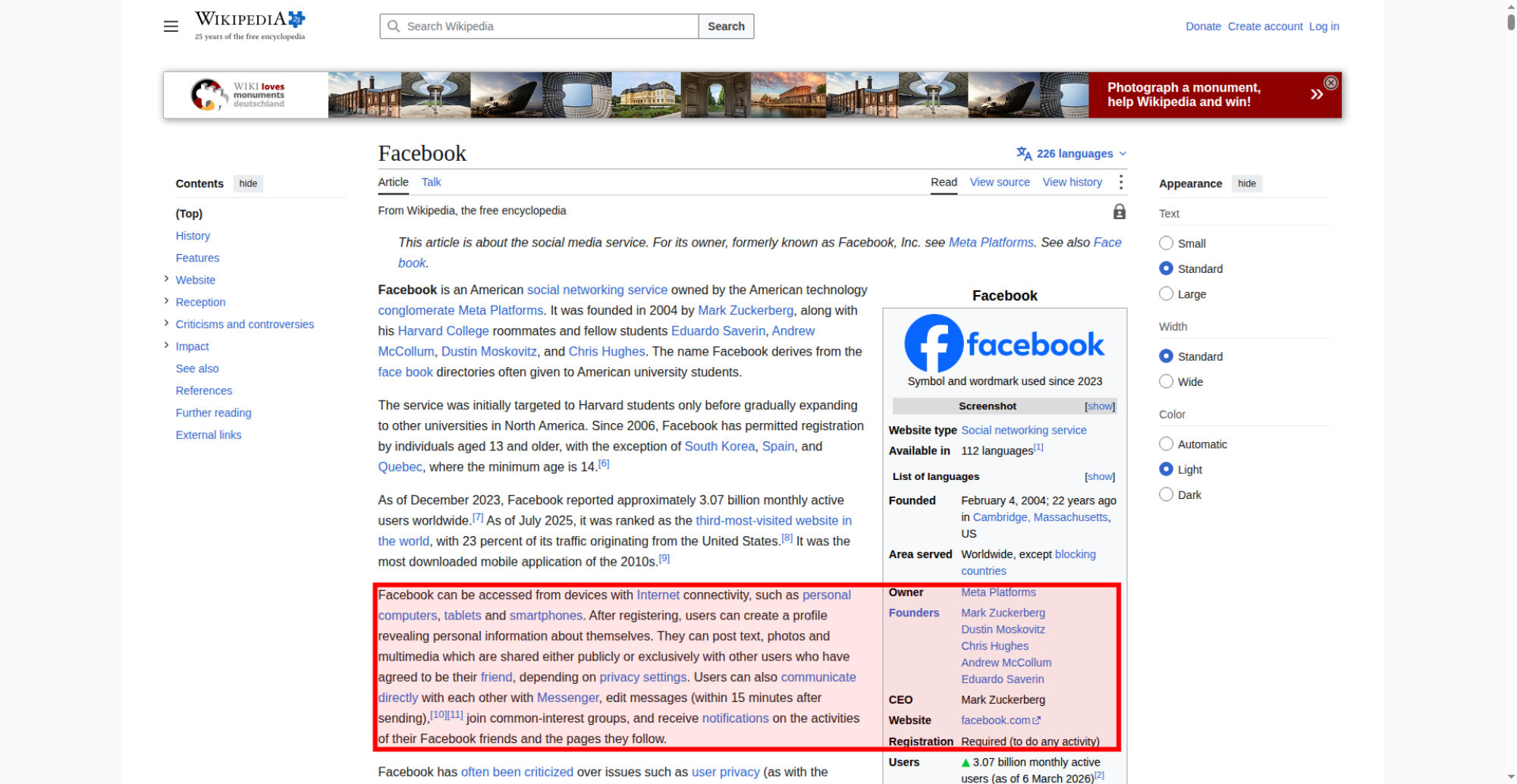Click the page protection padlock icon
1517x784 pixels.
(x=1119, y=212)
